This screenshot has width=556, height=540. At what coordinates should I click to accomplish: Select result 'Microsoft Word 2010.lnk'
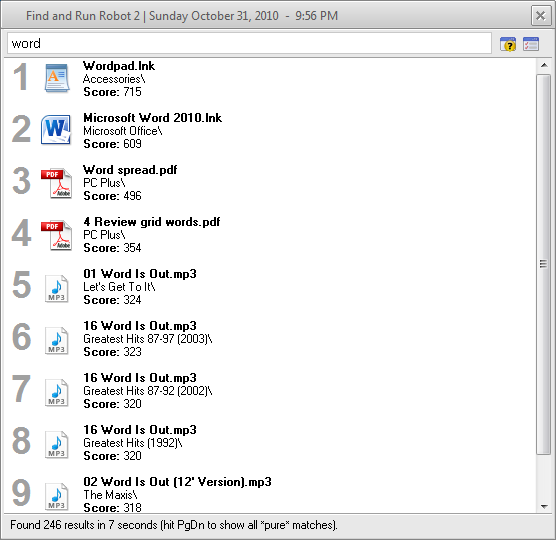(152, 118)
